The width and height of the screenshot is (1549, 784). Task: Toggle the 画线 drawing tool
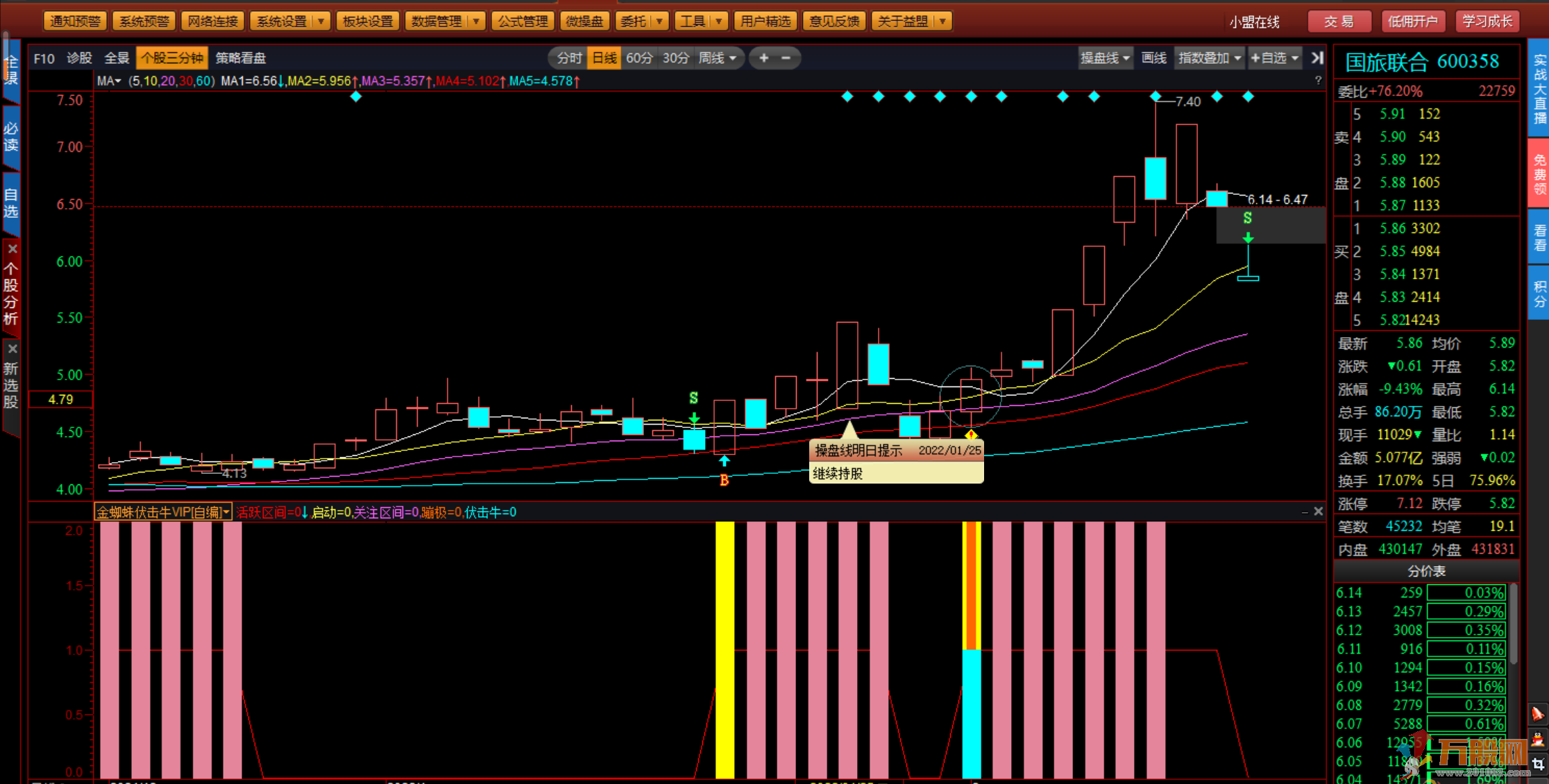1153,58
